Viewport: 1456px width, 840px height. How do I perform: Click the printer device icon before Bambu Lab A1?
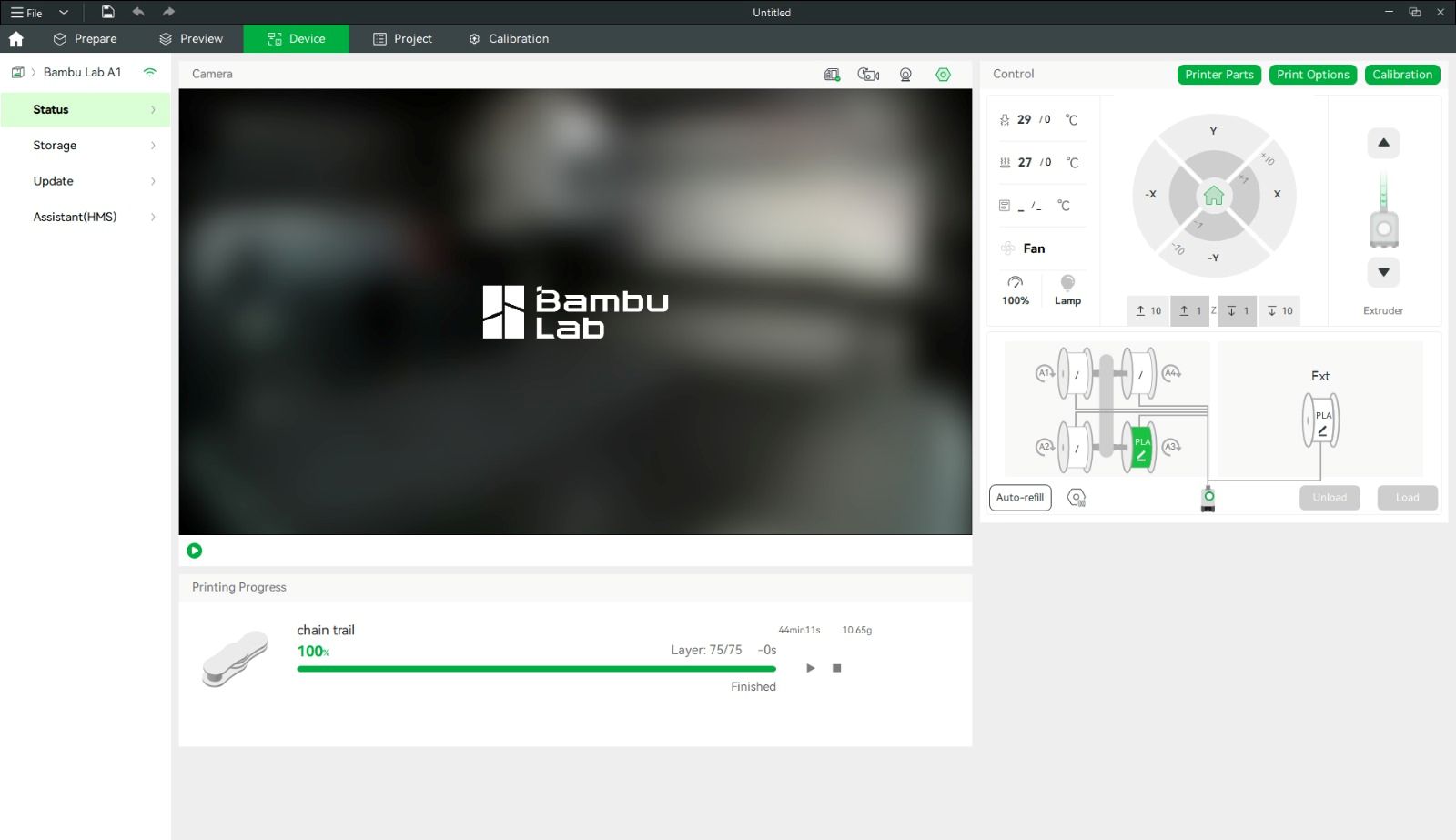pyautogui.click(x=17, y=72)
